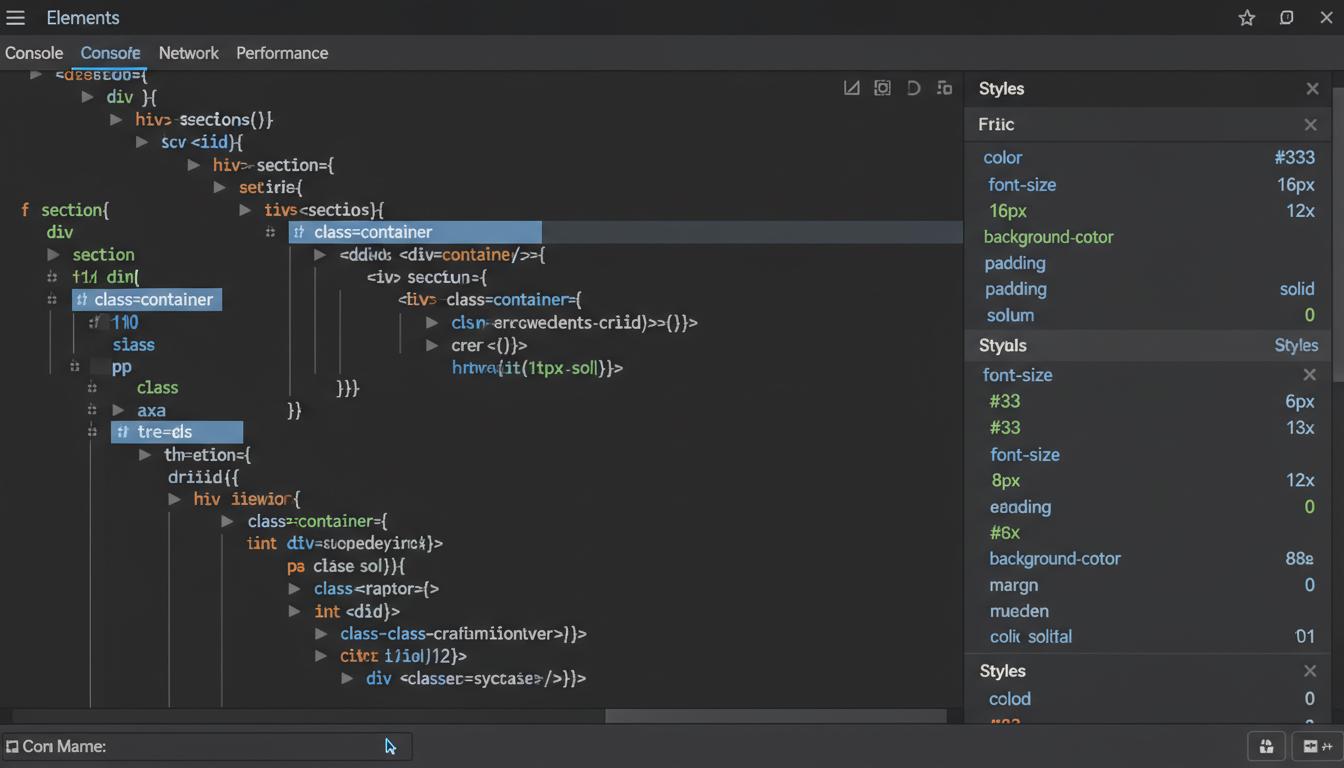Click the rounded-square icon next to the star
The width and height of the screenshot is (1344, 768).
point(1287,18)
